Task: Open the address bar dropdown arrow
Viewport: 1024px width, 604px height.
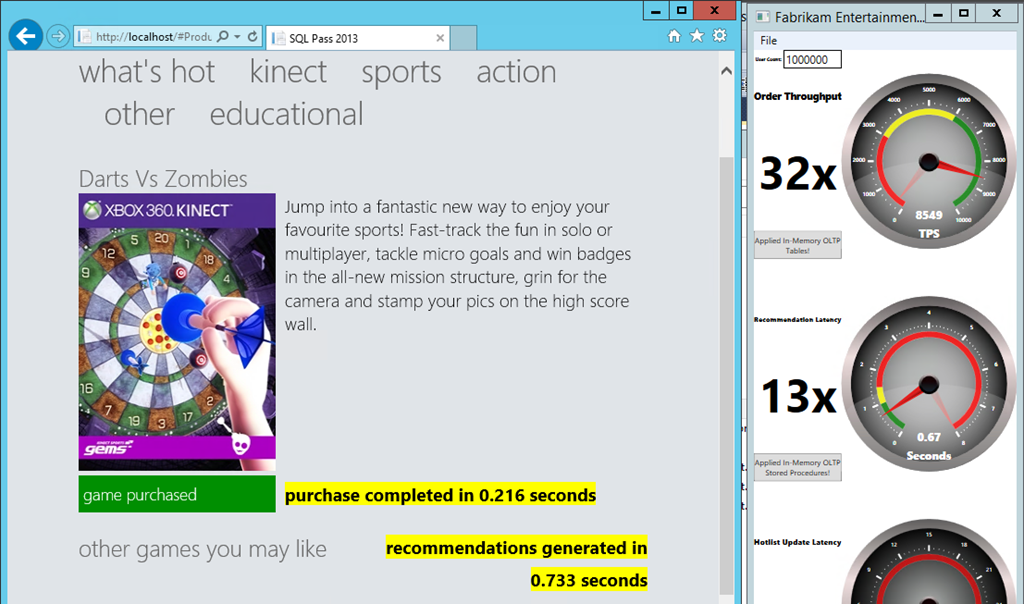Action: (238, 37)
